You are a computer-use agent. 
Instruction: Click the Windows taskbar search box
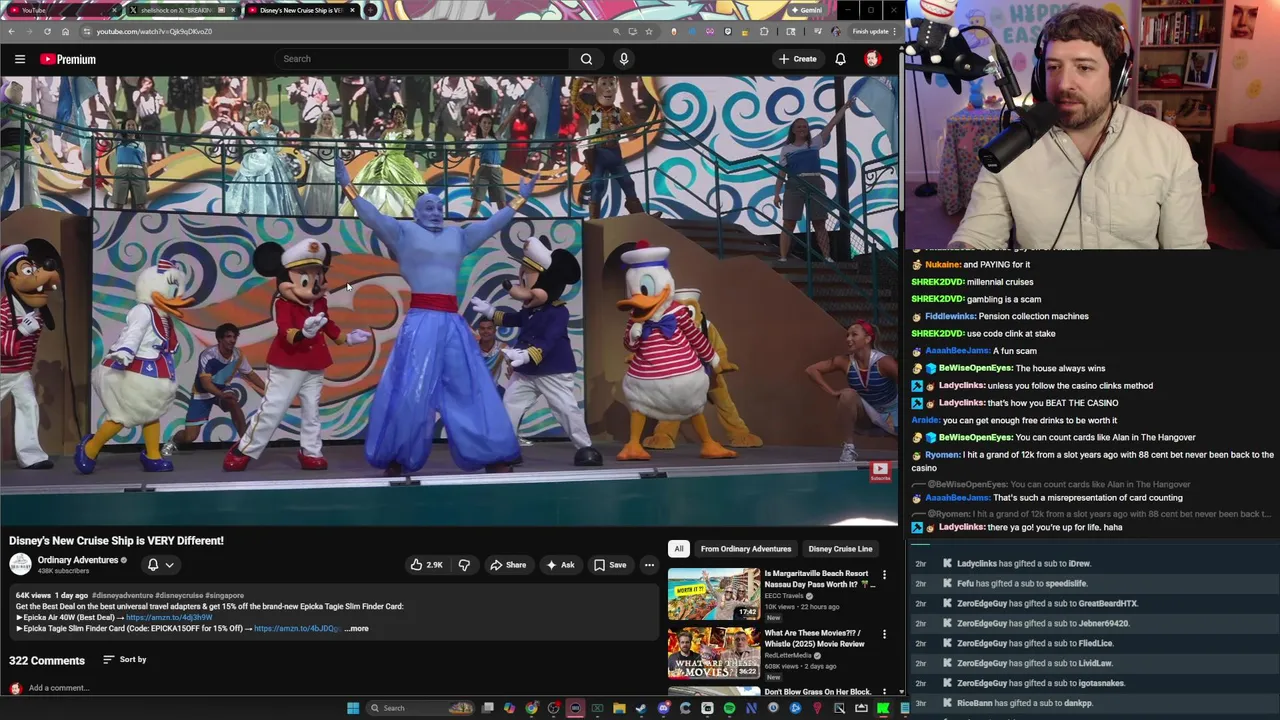click(420, 708)
